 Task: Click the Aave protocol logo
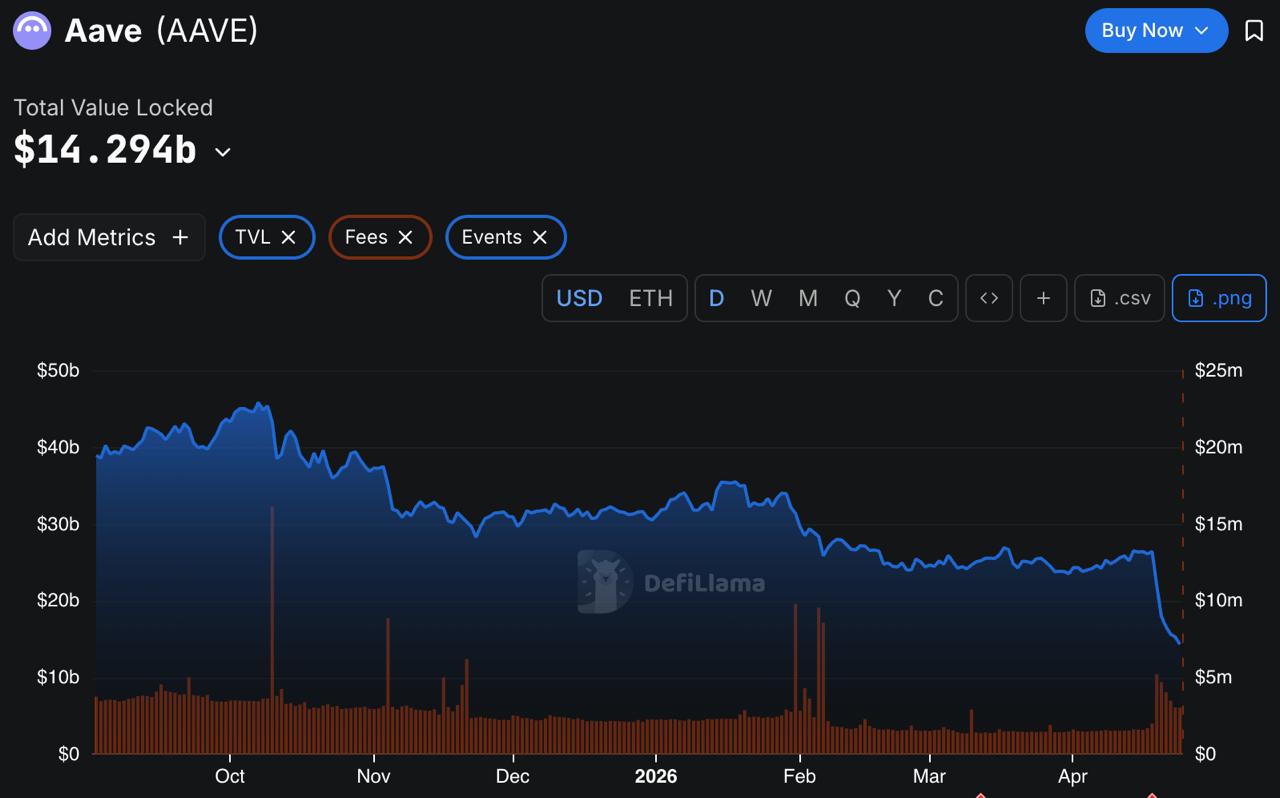pos(31,30)
